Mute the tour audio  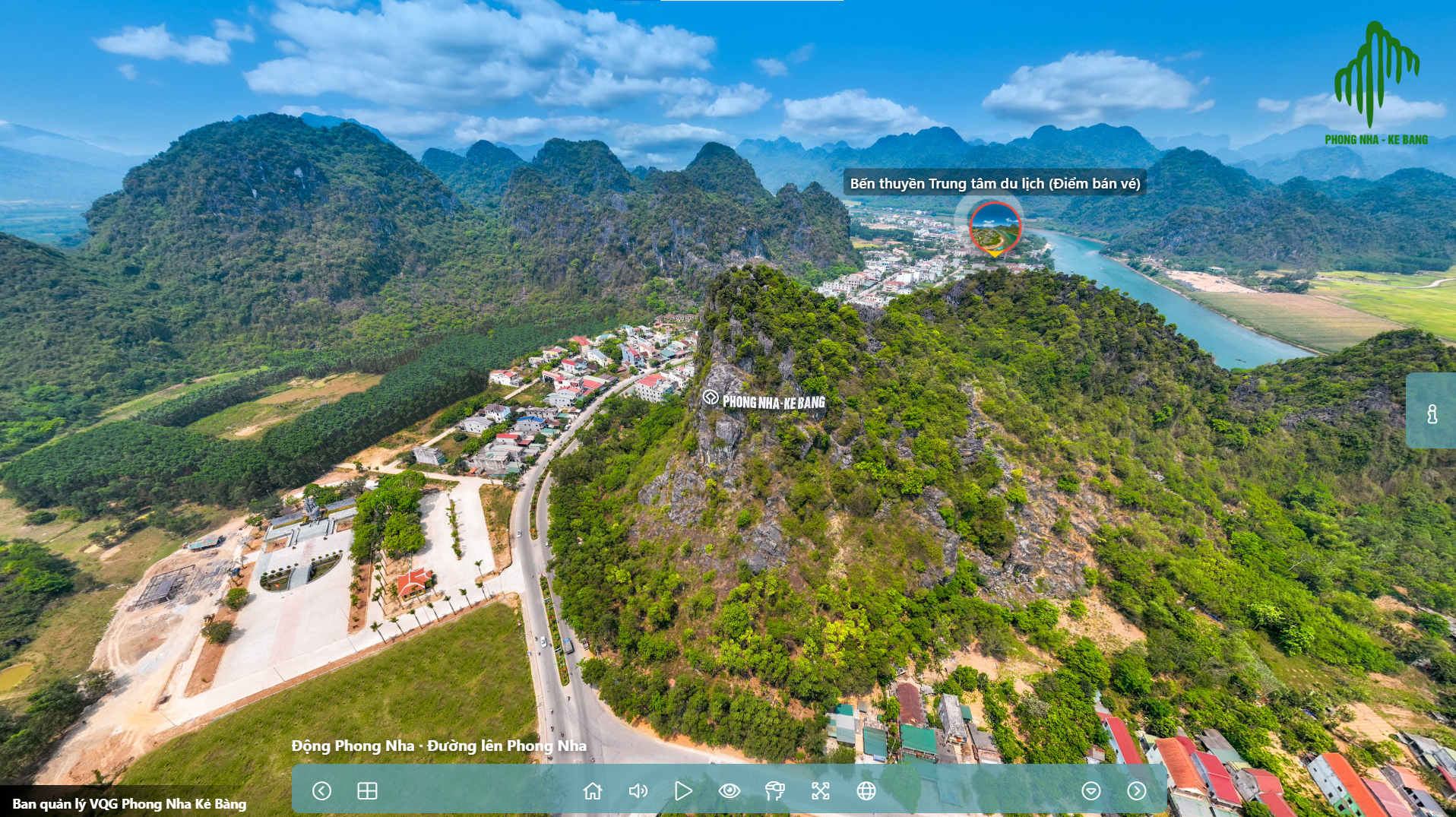point(638,791)
